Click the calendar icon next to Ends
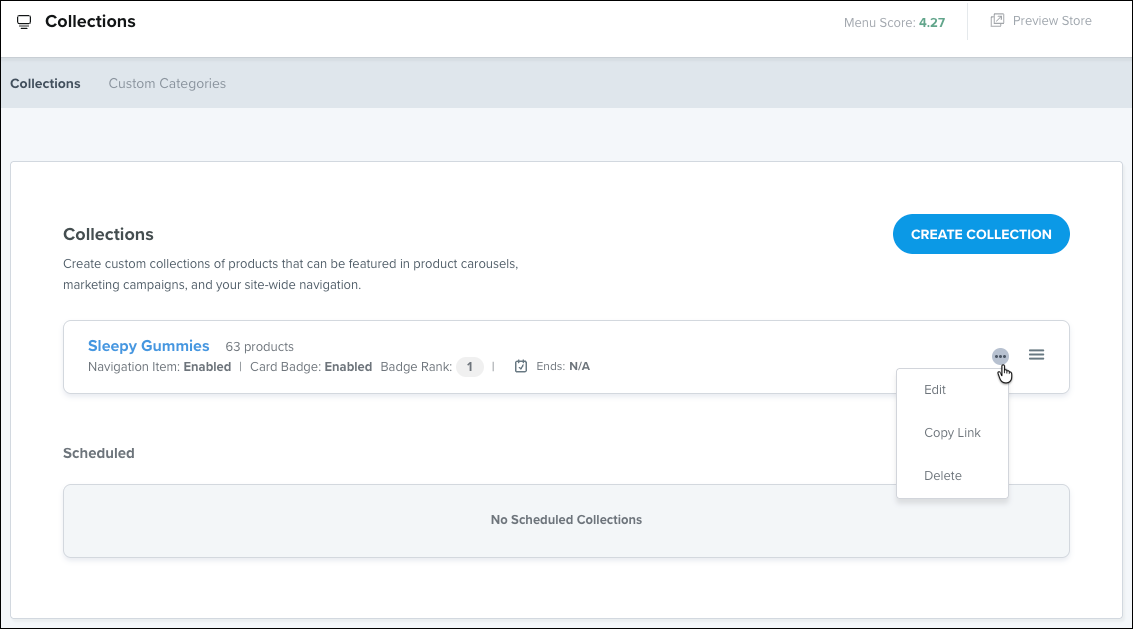 [x=520, y=367]
